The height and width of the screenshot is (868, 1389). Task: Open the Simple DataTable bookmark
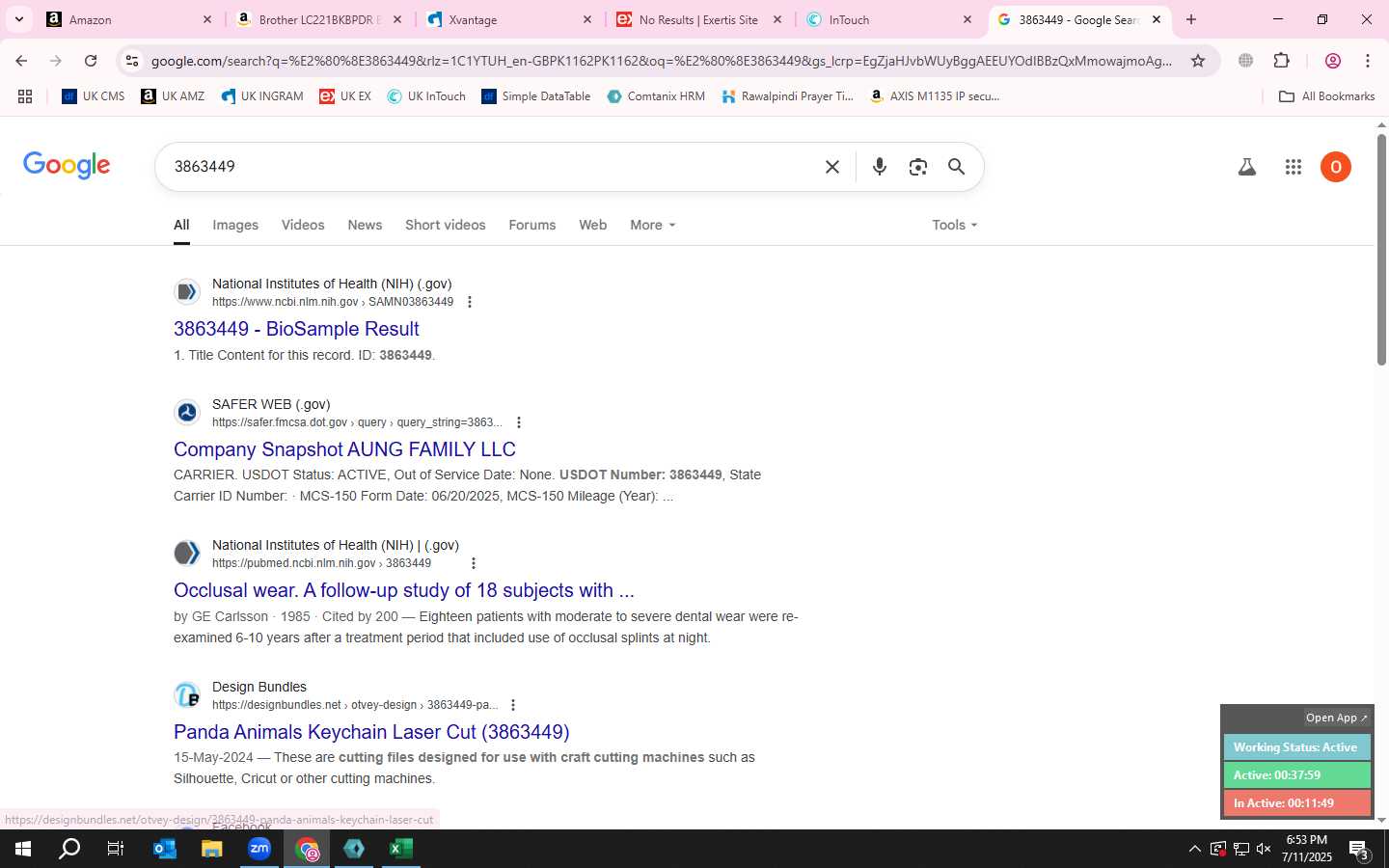536,96
